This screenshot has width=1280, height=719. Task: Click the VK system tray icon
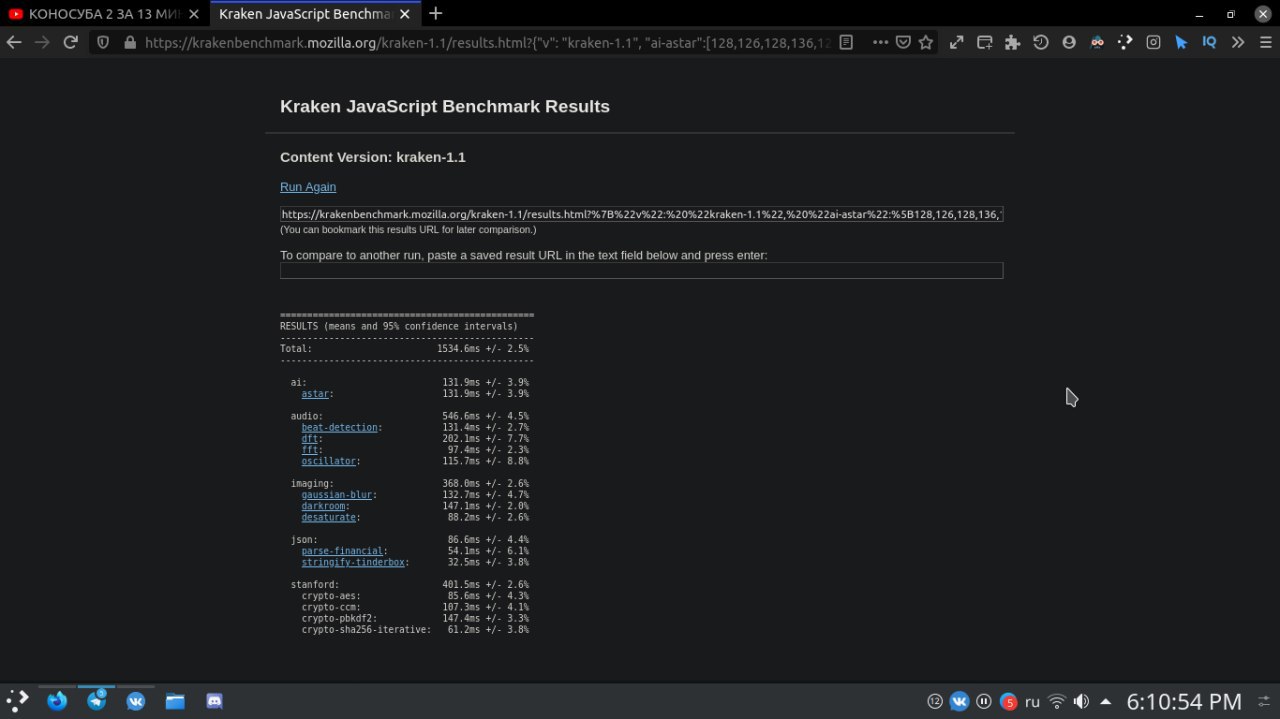(959, 701)
